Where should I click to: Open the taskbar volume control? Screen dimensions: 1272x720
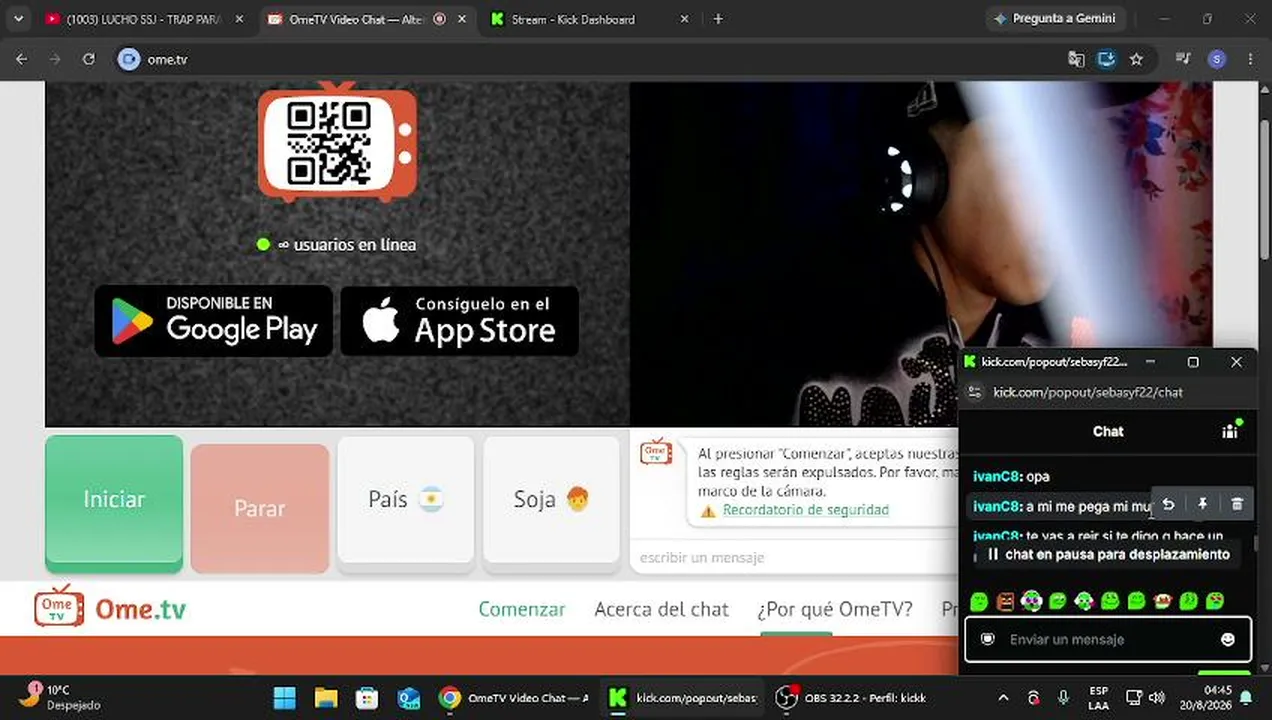[1157, 698]
